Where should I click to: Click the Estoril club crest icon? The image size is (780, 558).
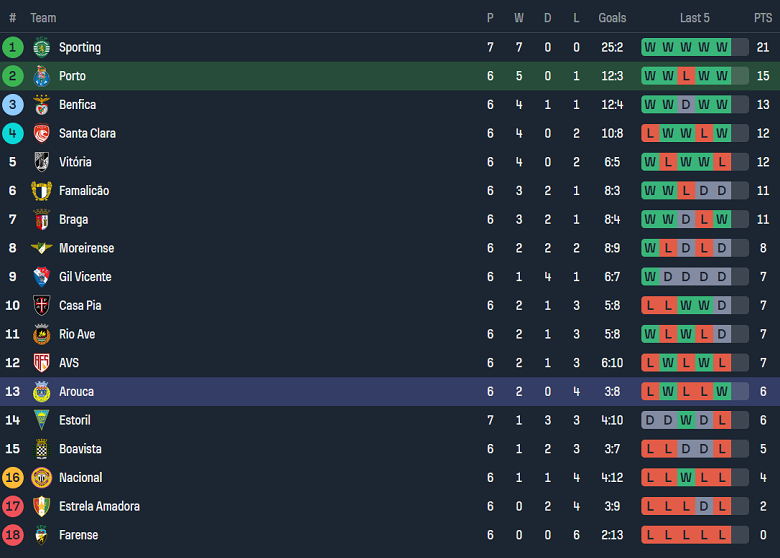pyautogui.click(x=41, y=420)
